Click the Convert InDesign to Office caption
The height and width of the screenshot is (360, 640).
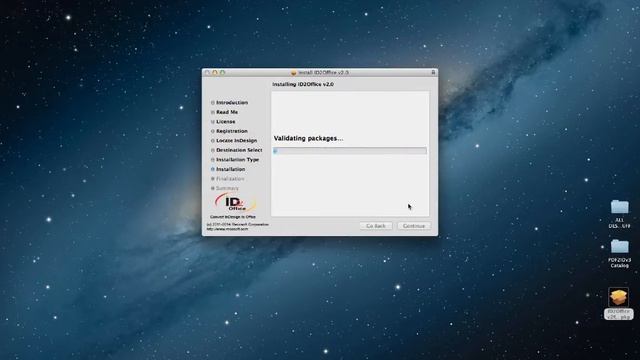[233, 217]
